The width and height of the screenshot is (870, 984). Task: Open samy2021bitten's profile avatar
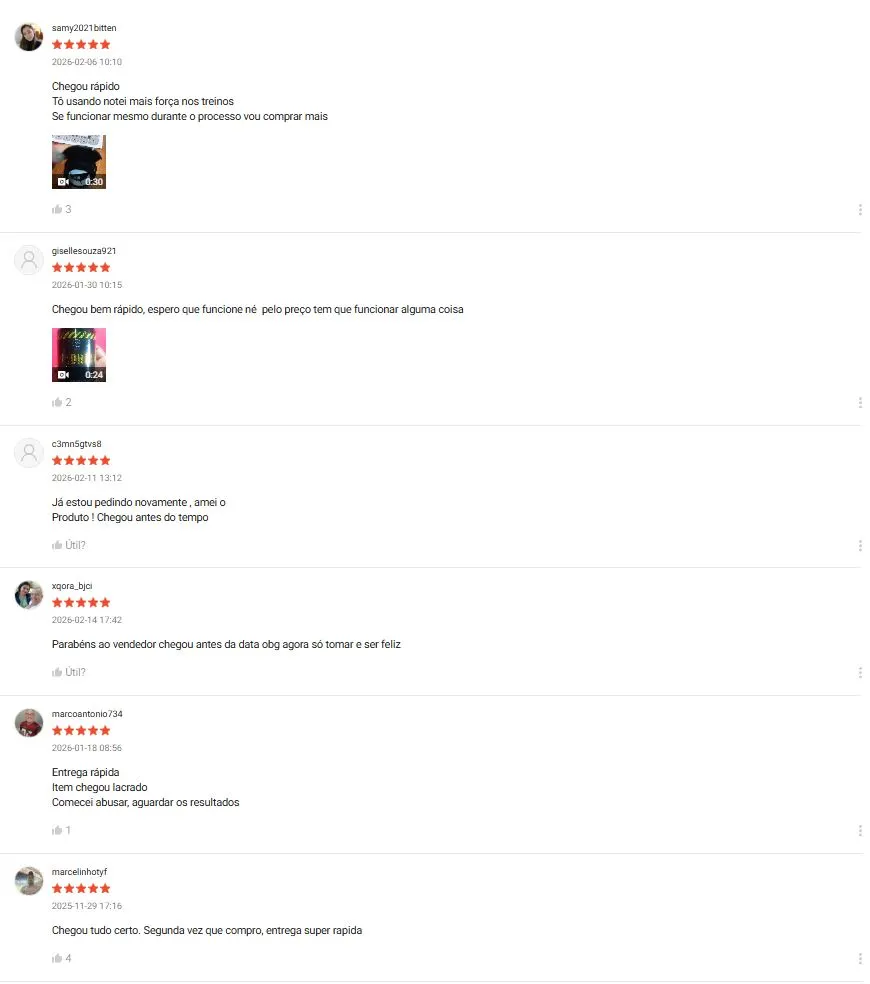click(x=29, y=37)
